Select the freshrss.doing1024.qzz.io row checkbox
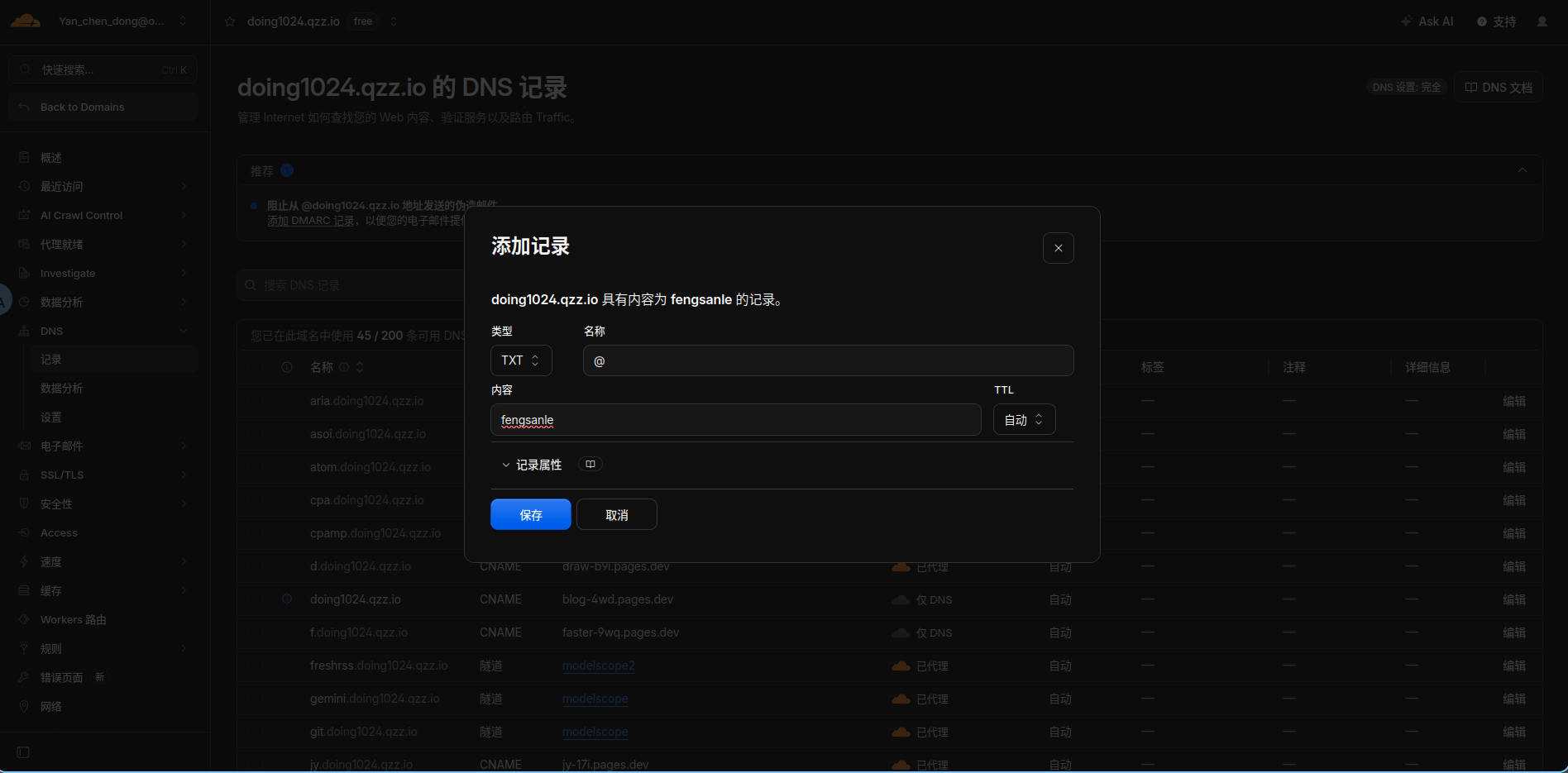The height and width of the screenshot is (773, 1568). click(x=256, y=666)
